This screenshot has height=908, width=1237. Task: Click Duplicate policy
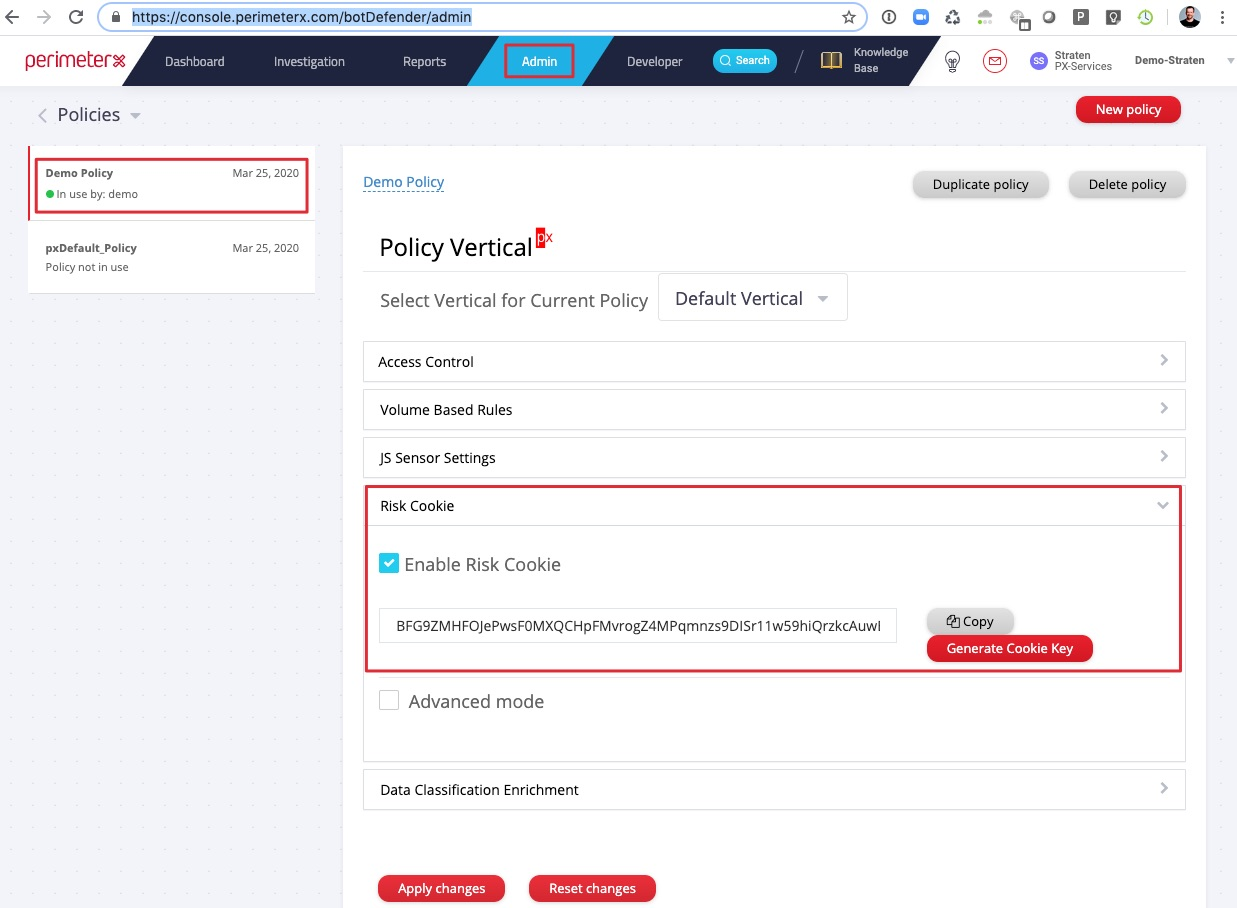(x=980, y=184)
